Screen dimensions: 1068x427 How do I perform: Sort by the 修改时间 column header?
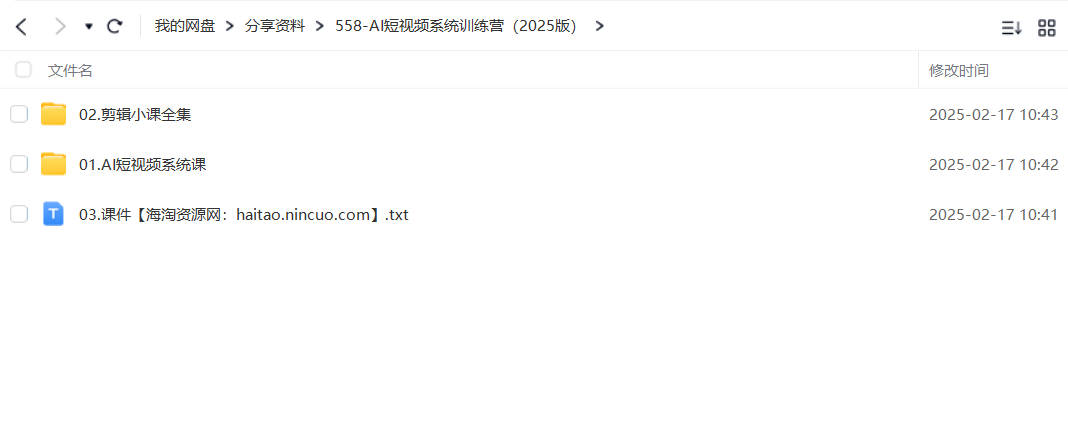[x=959, y=70]
